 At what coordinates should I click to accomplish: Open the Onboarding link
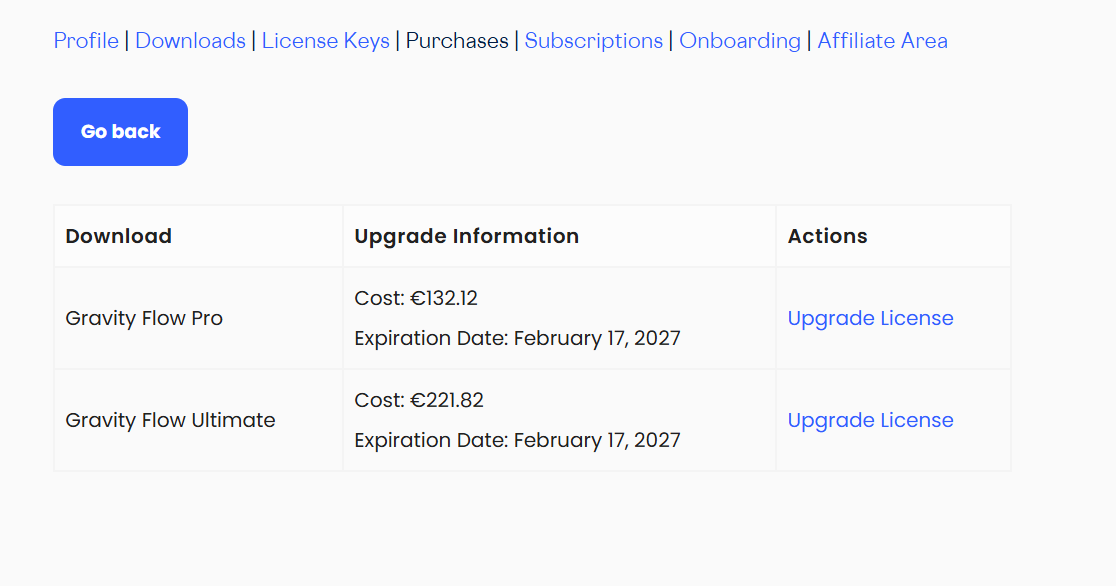tap(739, 41)
